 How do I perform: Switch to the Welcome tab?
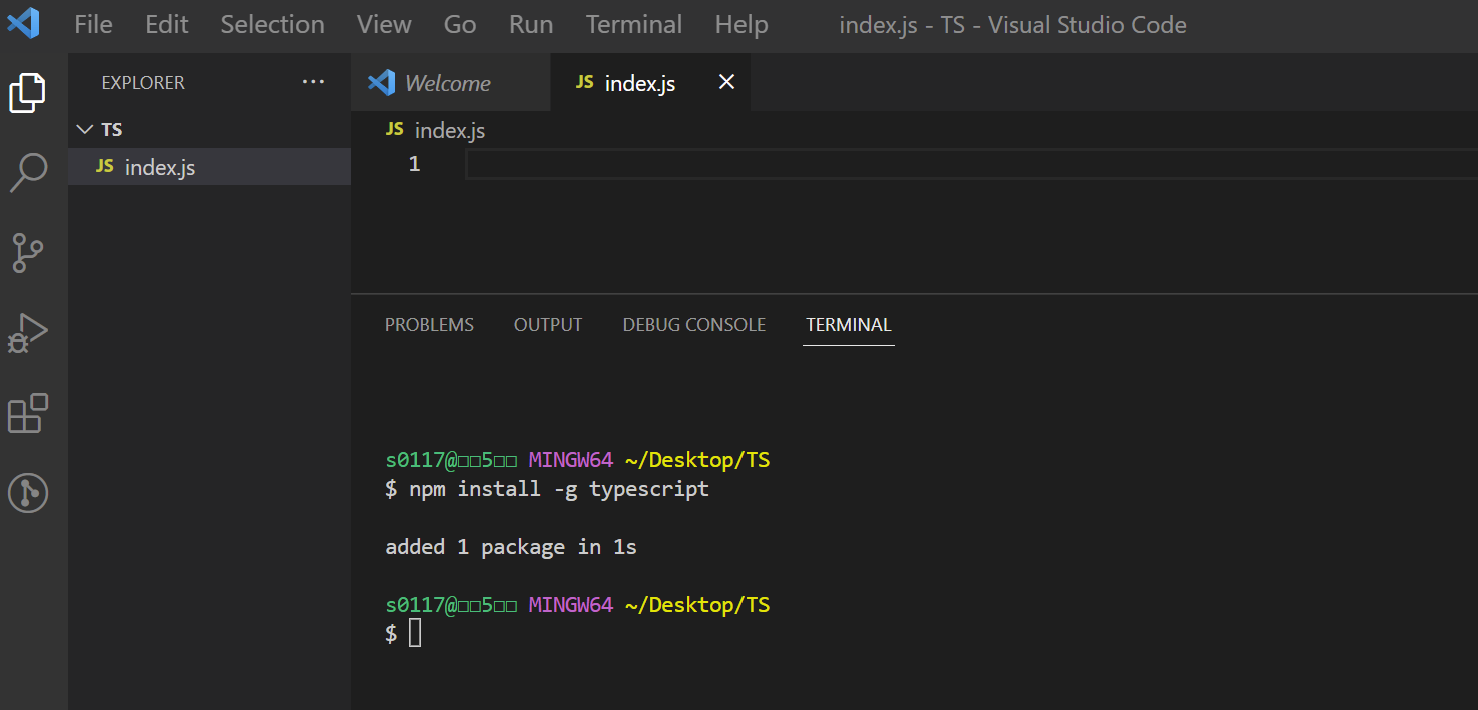450,82
